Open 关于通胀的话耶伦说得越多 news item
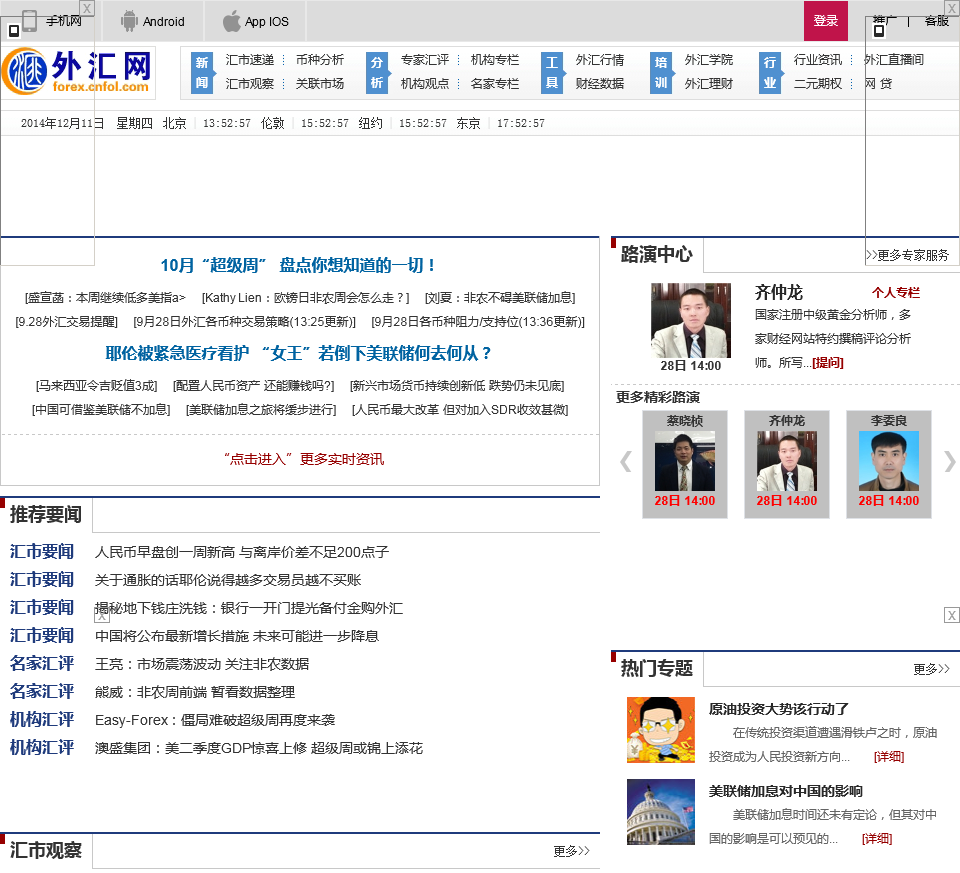Image resolution: width=960 pixels, height=873 pixels. click(x=228, y=580)
